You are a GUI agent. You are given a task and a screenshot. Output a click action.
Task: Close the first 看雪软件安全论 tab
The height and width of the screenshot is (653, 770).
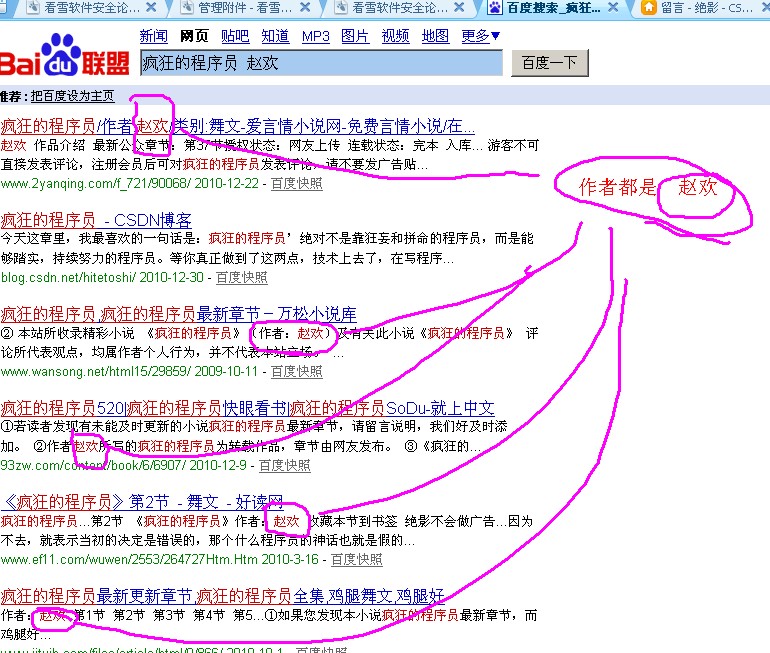151,7
